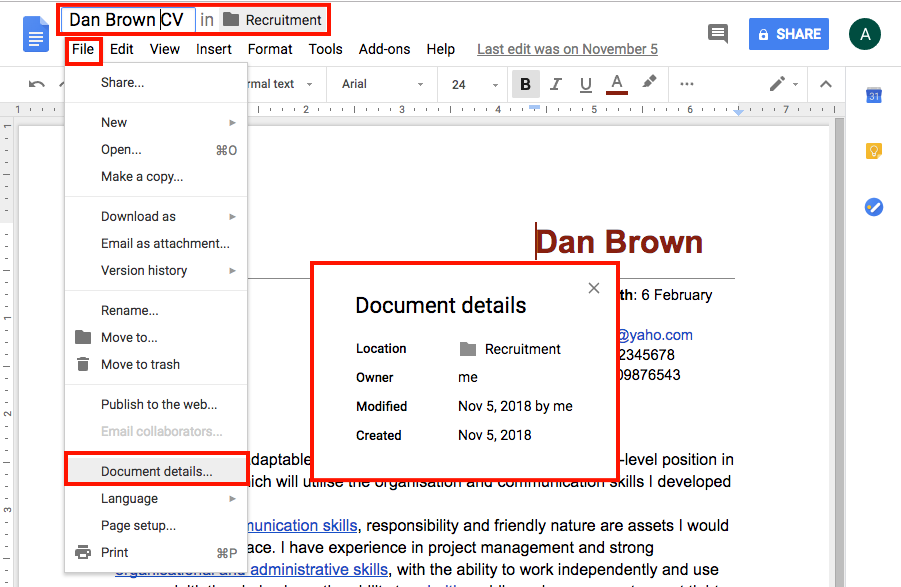Image resolution: width=901 pixels, height=587 pixels.
Task: Collapse the toolbar with the chevron icon
Action: click(826, 84)
